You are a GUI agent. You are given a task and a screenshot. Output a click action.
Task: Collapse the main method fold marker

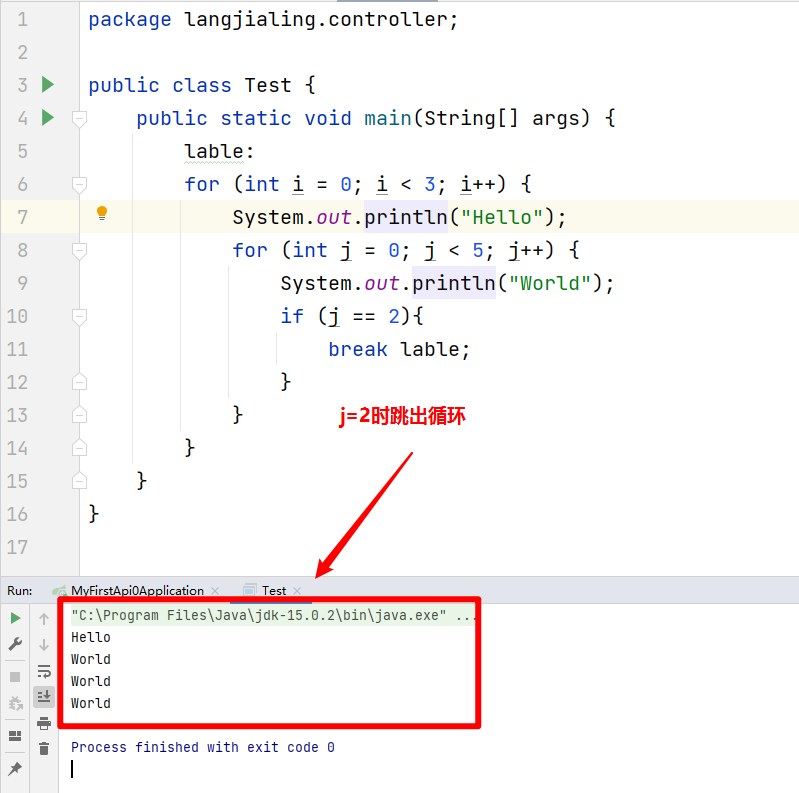click(80, 118)
